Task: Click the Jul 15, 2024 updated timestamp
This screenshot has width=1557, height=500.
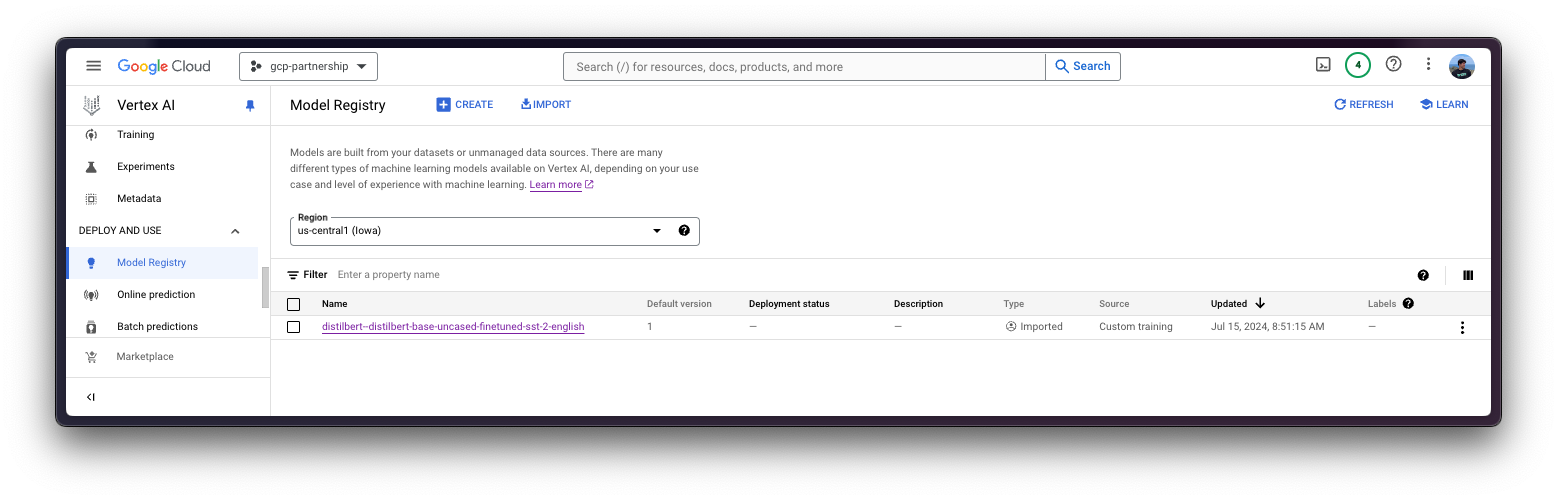Action: [x=1267, y=327]
